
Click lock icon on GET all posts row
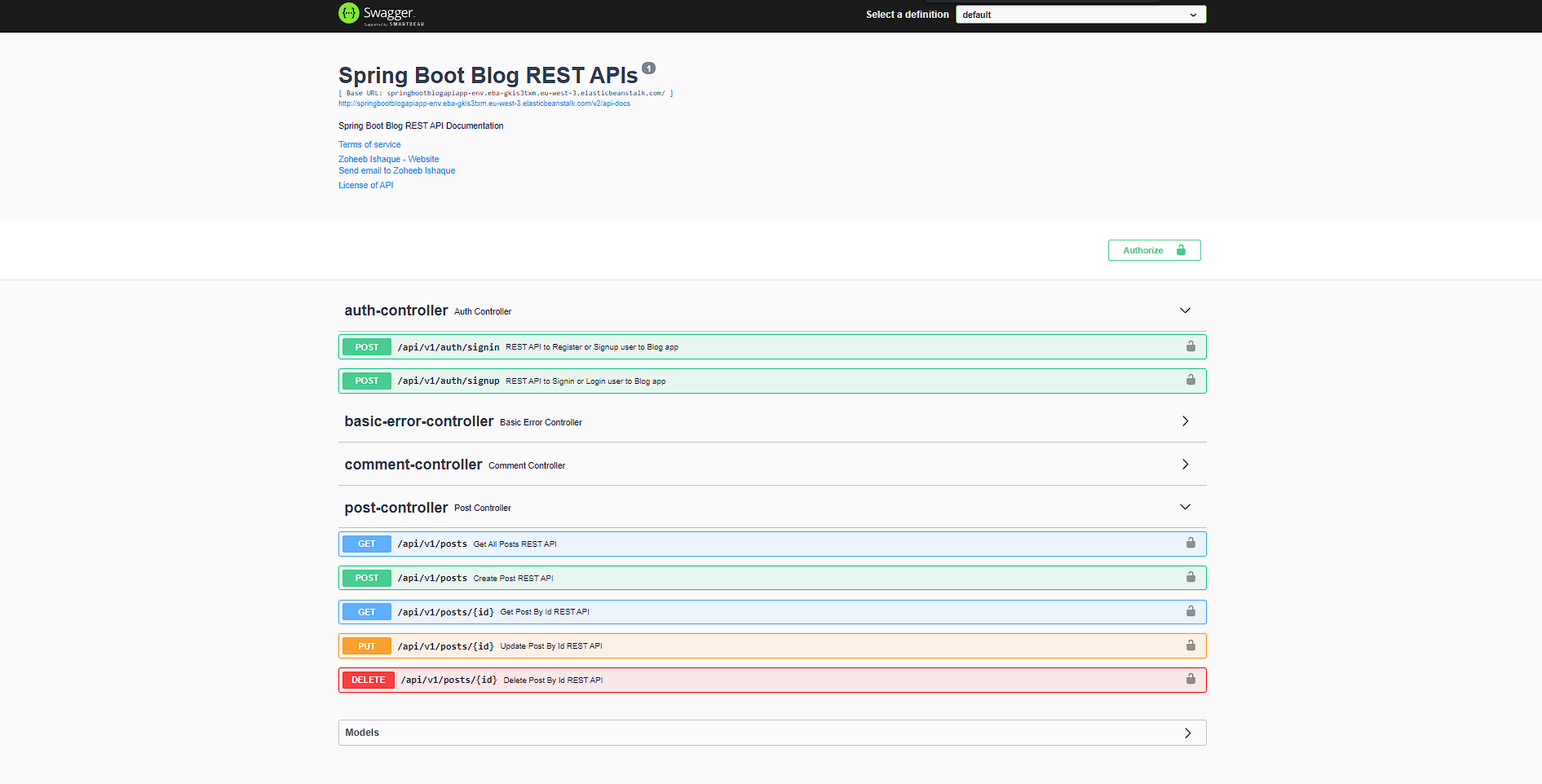(1191, 543)
